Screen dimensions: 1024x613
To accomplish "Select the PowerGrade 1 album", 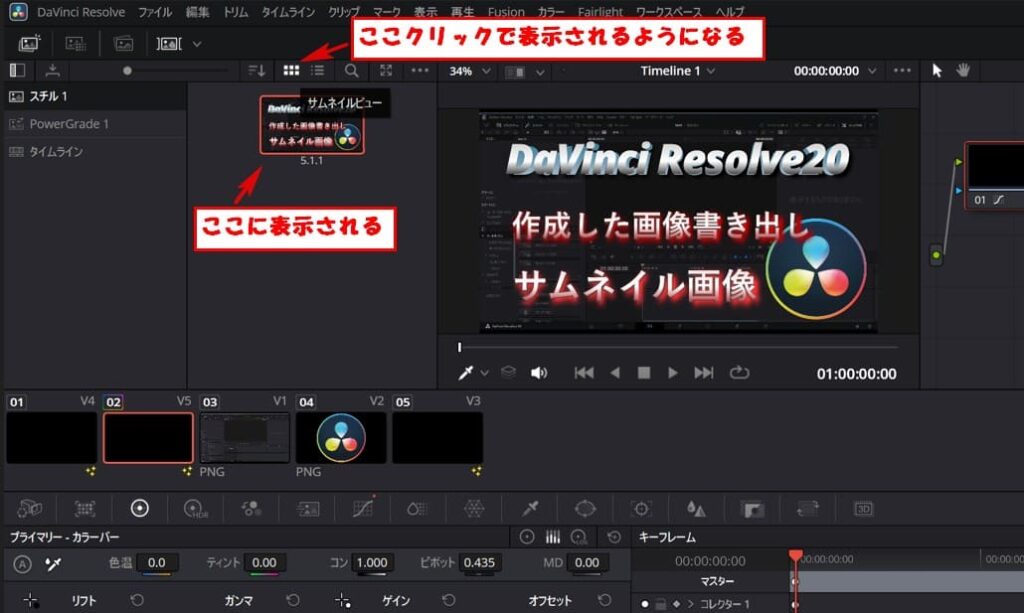I will point(95,123).
